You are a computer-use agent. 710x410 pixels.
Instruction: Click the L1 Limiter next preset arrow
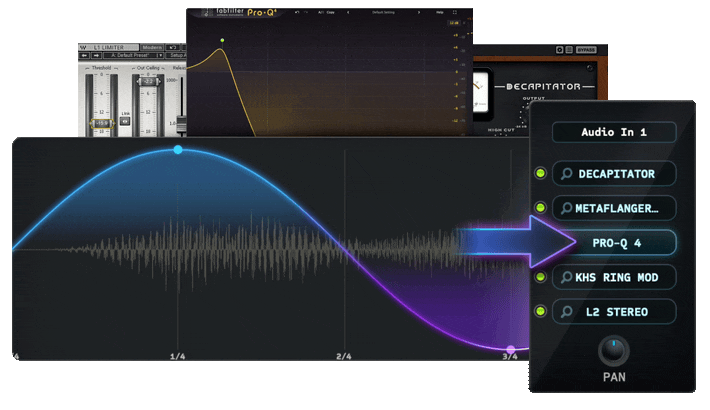(96, 55)
